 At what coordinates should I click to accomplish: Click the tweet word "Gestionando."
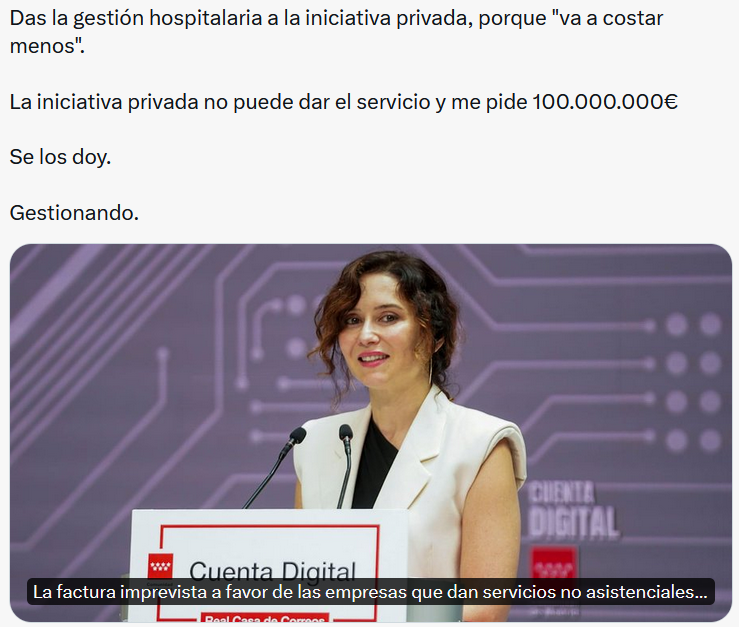(x=74, y=213)
